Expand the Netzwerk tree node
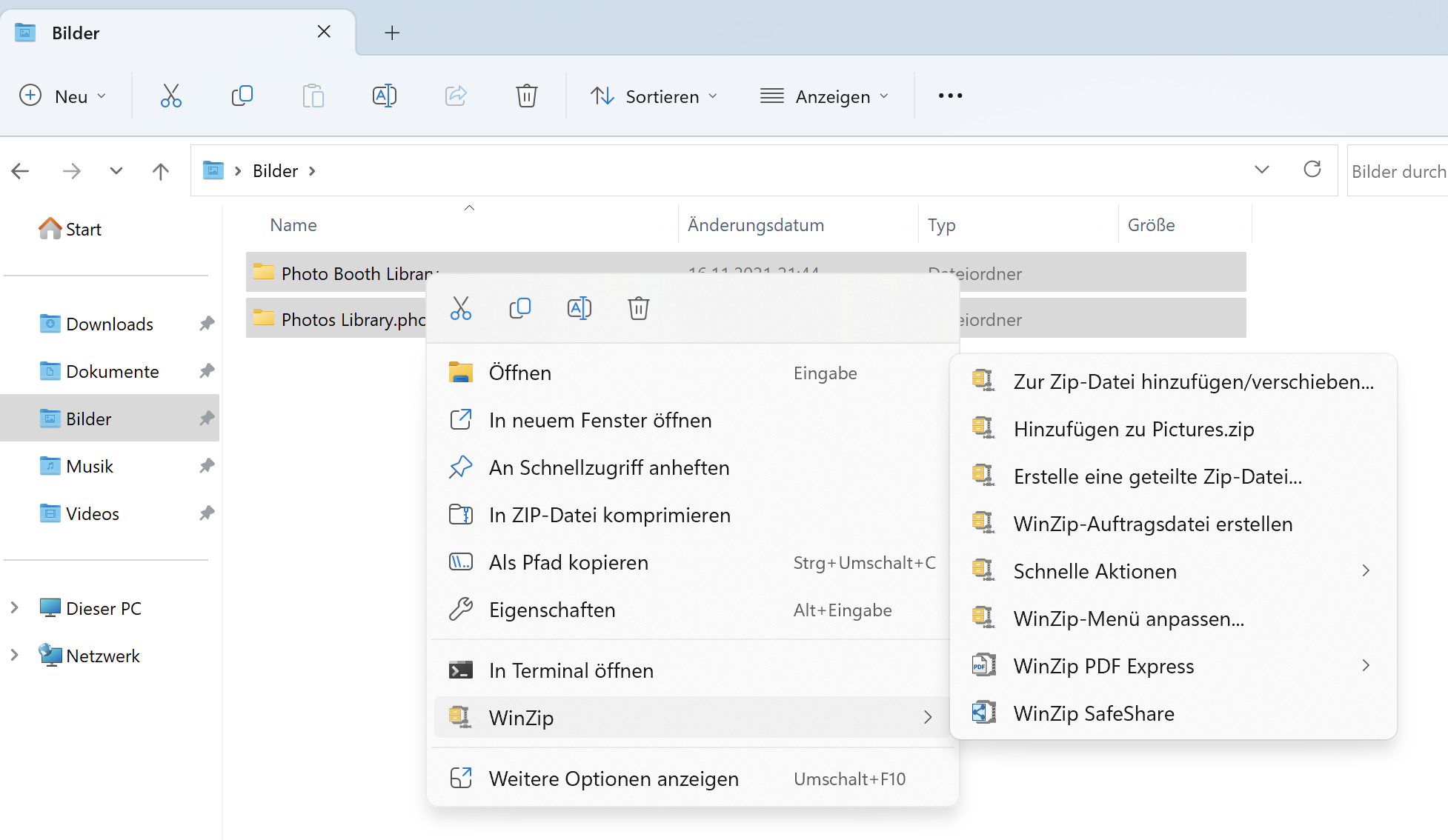 [14, 656]
